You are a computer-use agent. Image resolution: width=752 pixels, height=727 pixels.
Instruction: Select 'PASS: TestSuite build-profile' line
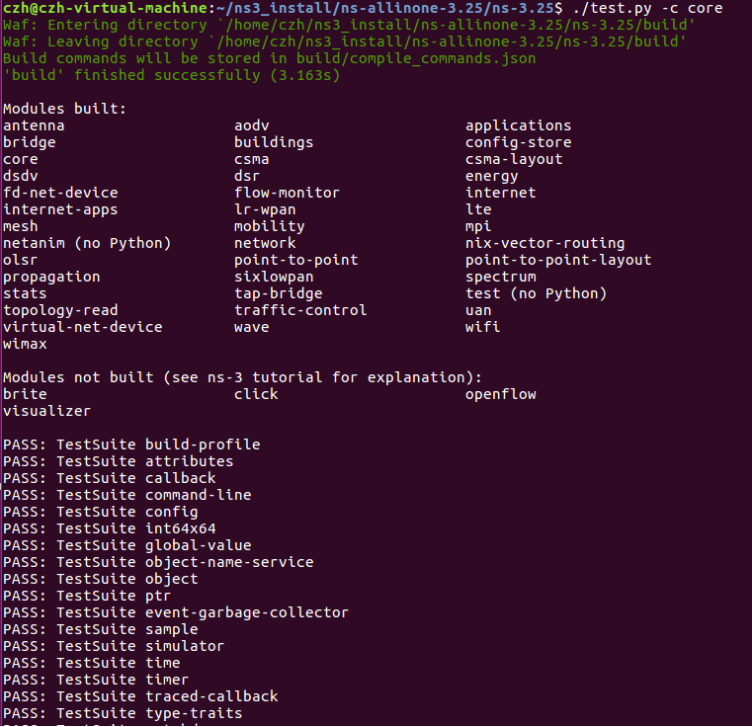pyautogui.click(x=131, y=445)
